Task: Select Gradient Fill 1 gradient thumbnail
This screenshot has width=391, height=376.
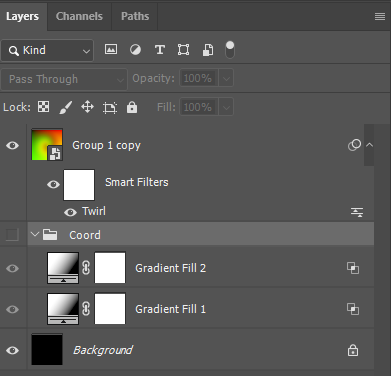Action: click(63, 309)
